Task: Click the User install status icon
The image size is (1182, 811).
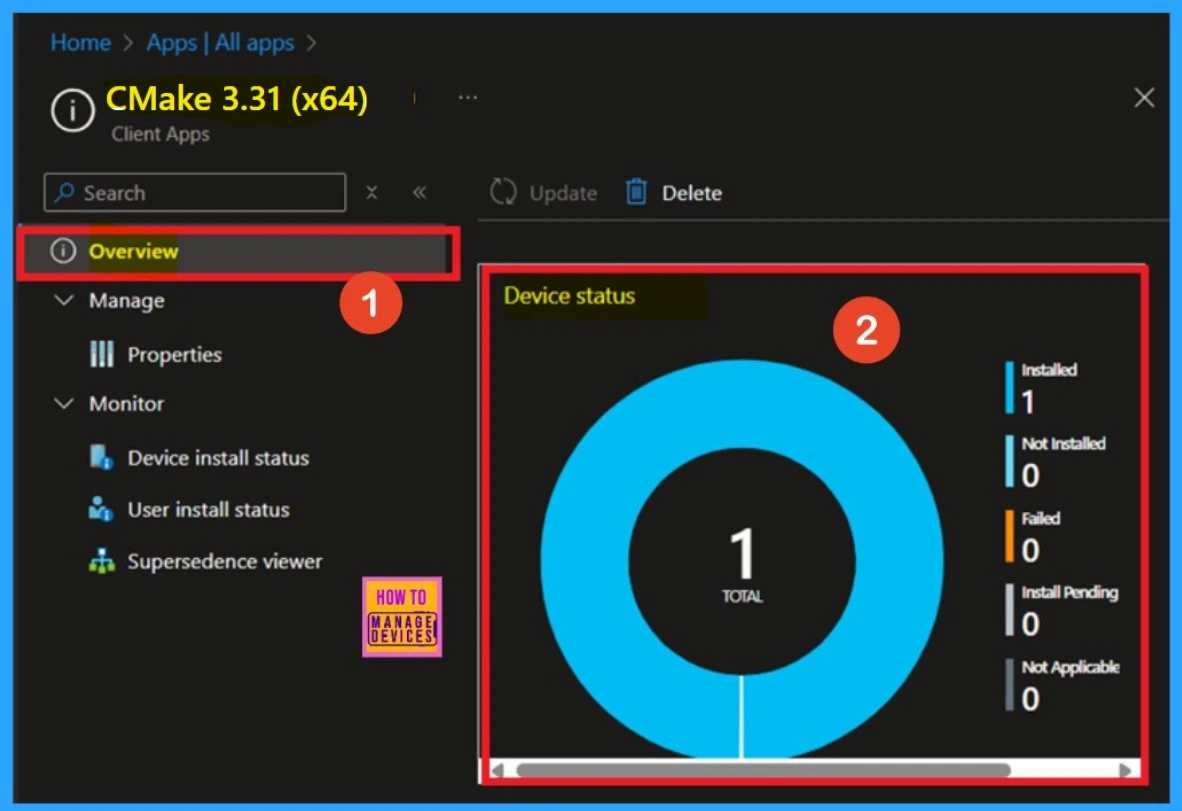Action: (100, 509)
